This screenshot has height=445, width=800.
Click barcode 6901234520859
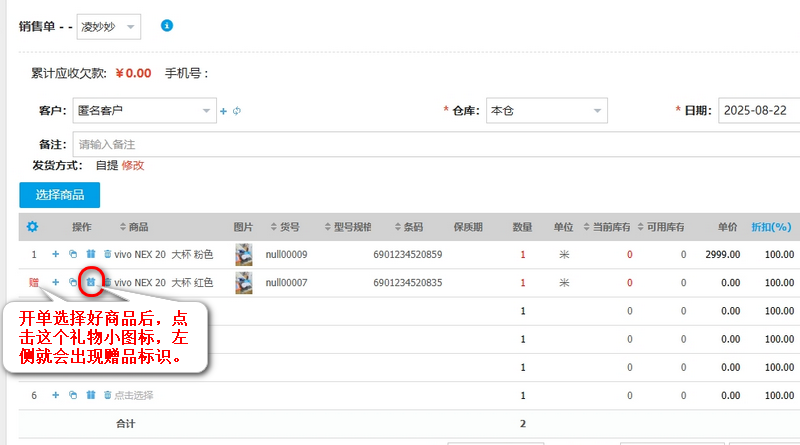pyautogui.click(x=408, y=254)
